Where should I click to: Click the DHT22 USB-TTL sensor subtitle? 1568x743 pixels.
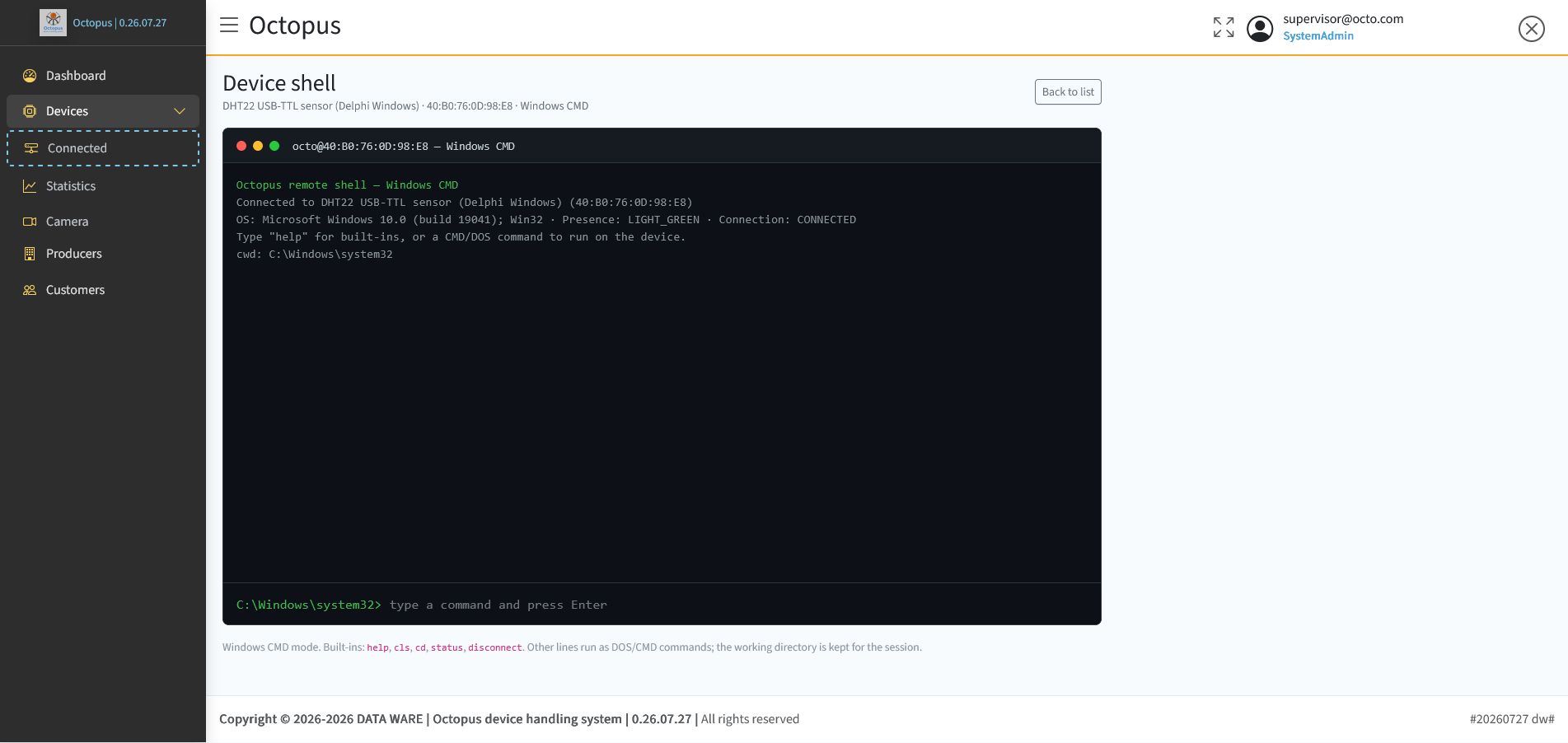point(405,106)
